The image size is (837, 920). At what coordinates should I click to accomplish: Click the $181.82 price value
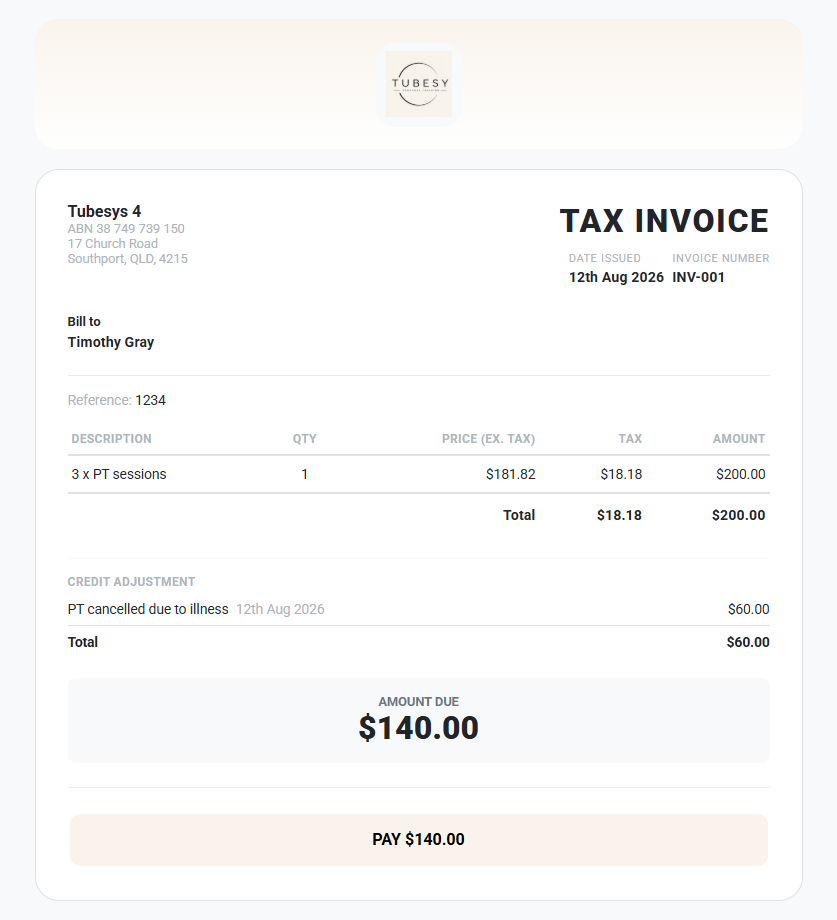[510, 474]
